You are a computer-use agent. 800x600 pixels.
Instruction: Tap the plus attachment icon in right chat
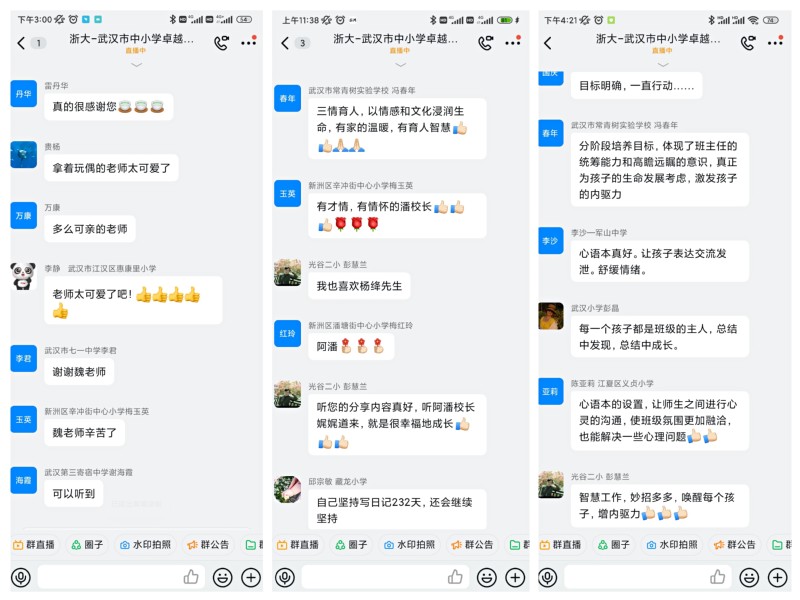pyautogui.click(x=778, y=577)
